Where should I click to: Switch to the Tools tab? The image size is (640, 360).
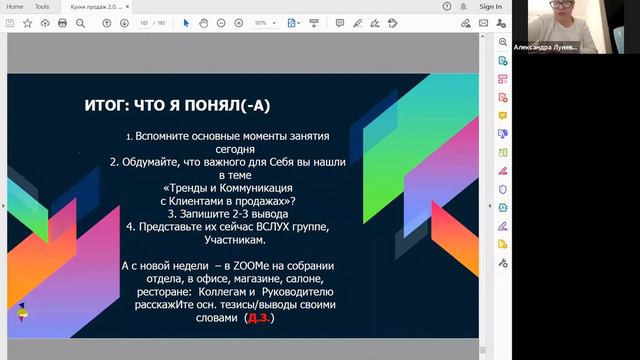pyautogui.click(x=42, y=7)
